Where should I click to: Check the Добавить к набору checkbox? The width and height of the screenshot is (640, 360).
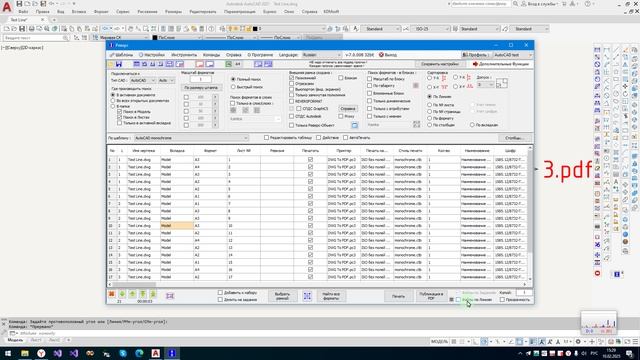pyautogui.click(x=220, y=293)
